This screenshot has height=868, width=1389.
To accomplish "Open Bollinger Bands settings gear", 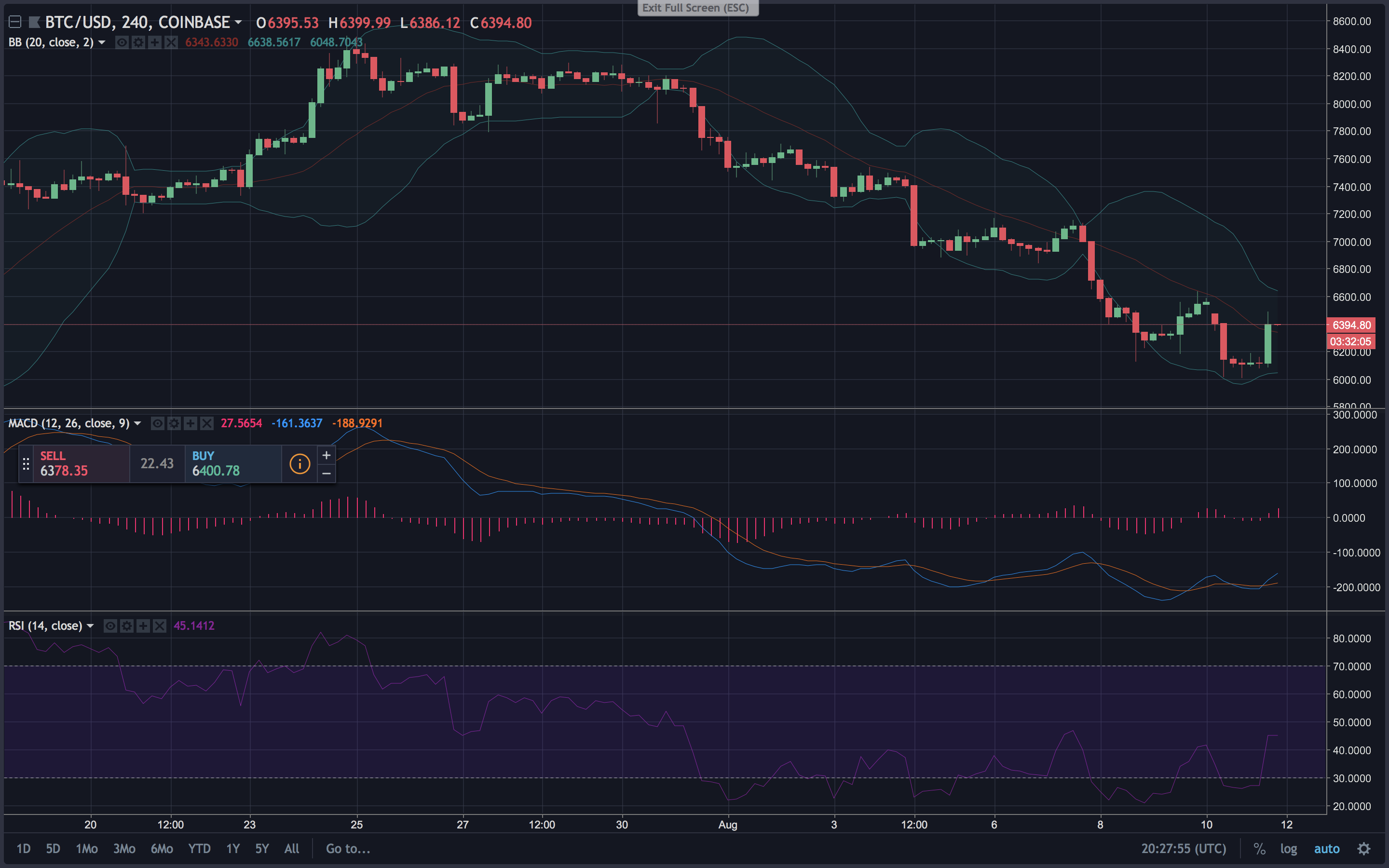I will pos(138,42).
